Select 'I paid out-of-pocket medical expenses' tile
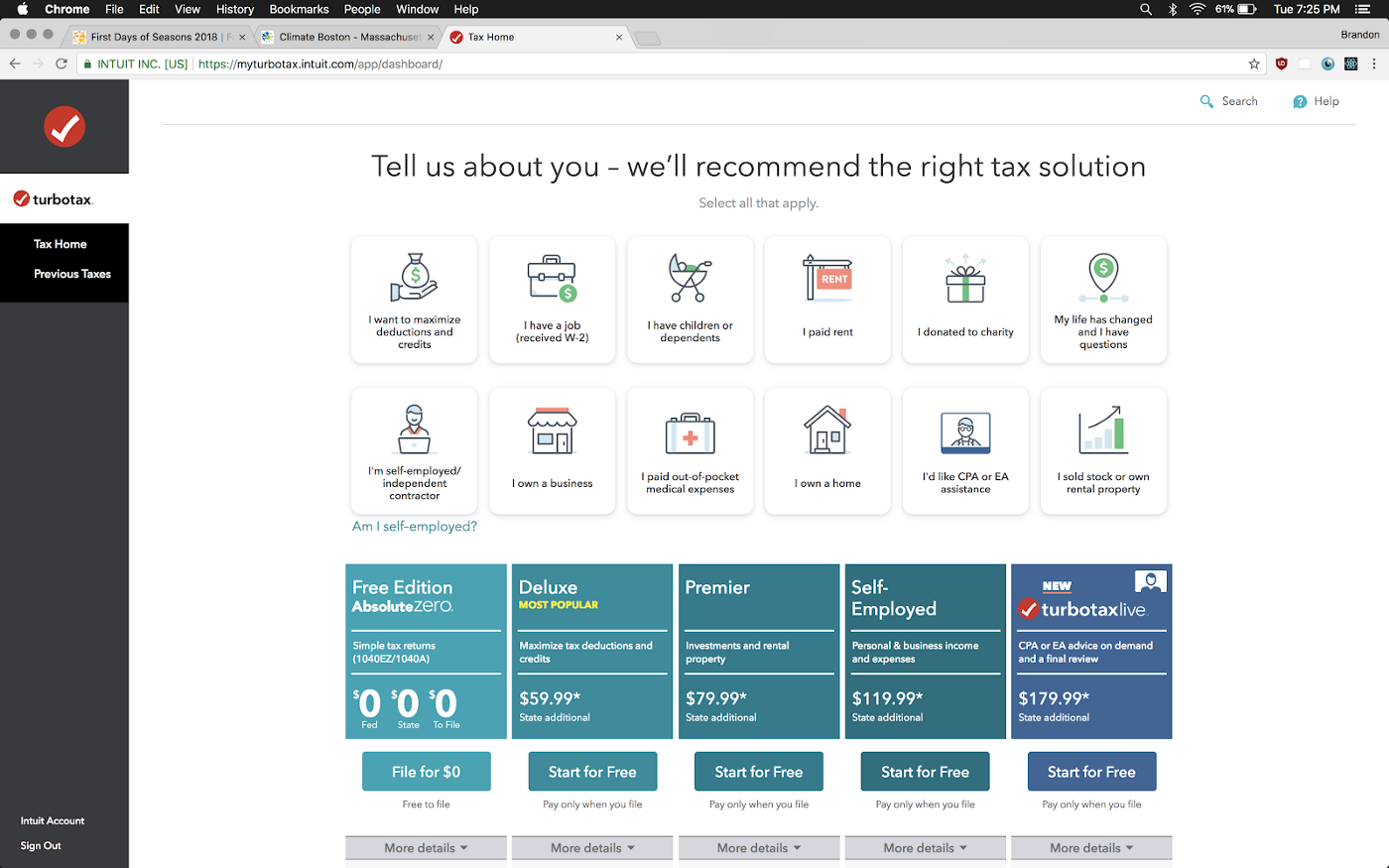This screenshot has height=868, width=1389. 691,451
